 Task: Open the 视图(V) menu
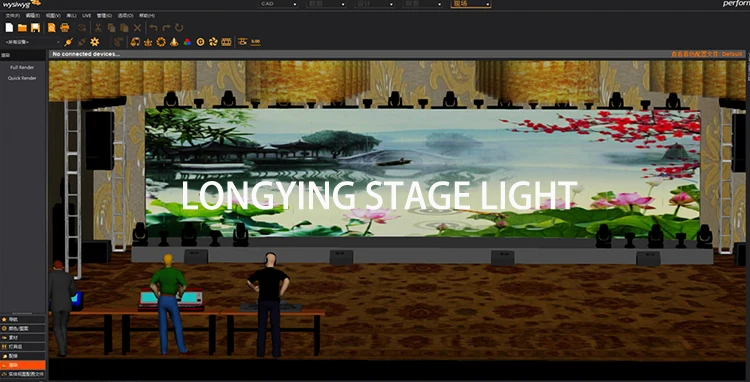click(x=53, y=16)
